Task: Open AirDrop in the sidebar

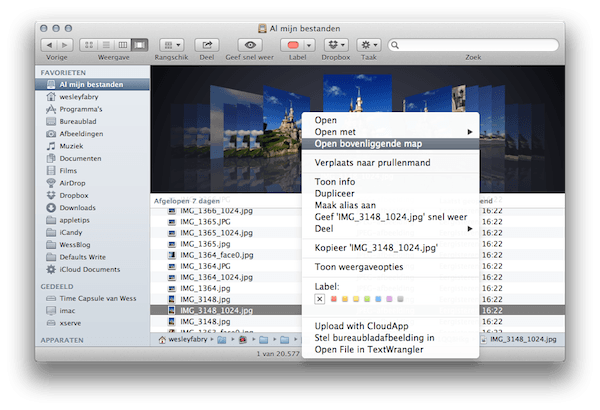Action: coord(92,183)
